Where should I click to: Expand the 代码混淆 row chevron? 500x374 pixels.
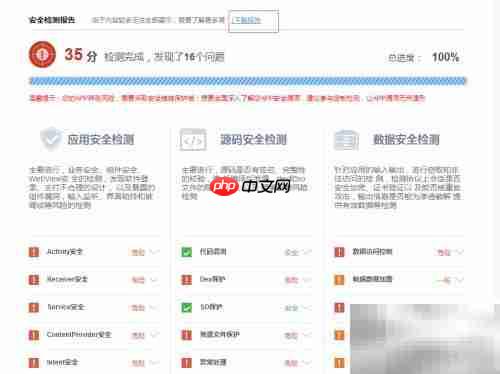click(307, 252)
